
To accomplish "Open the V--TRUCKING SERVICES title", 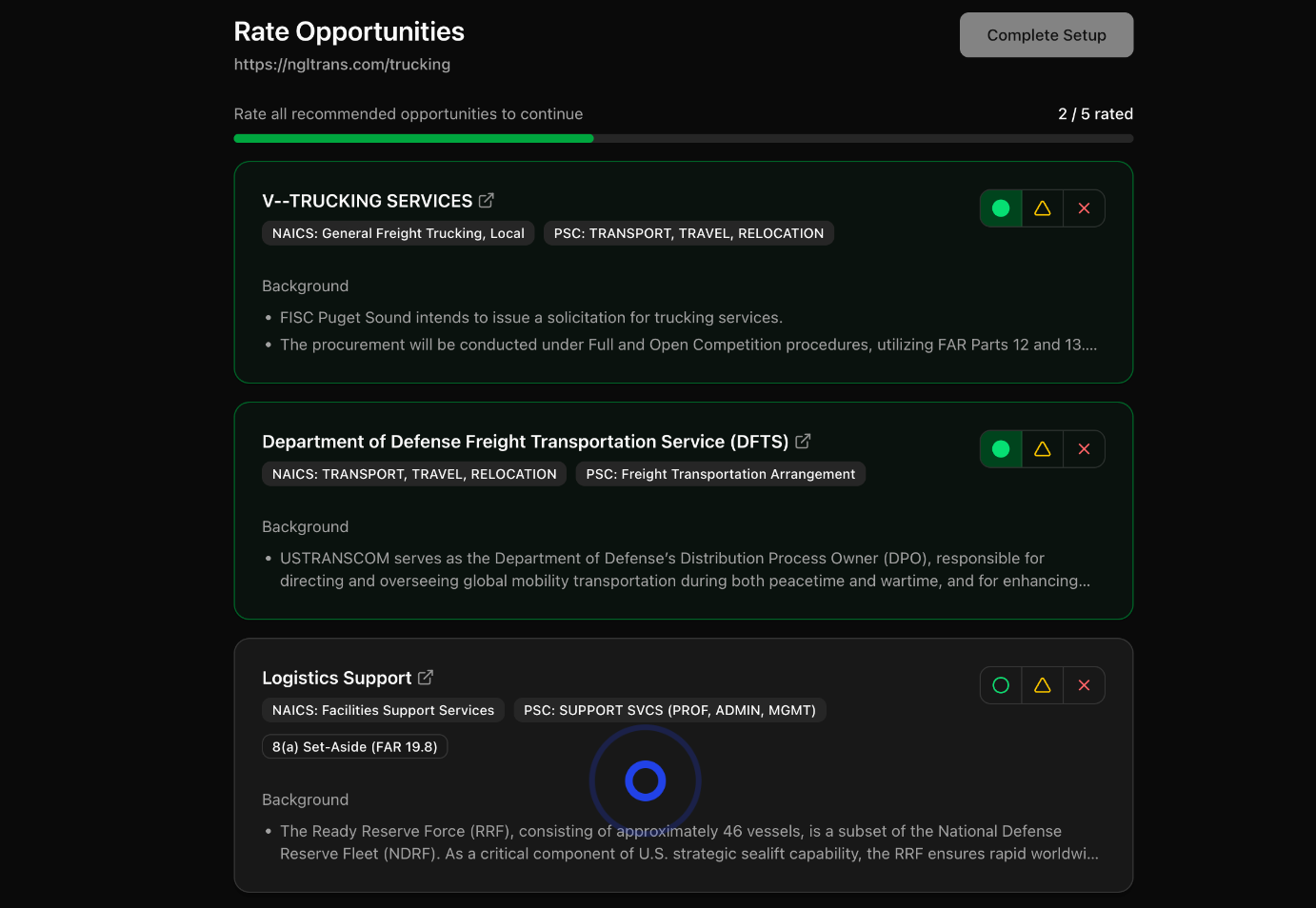I will click(x=367, y=201).
